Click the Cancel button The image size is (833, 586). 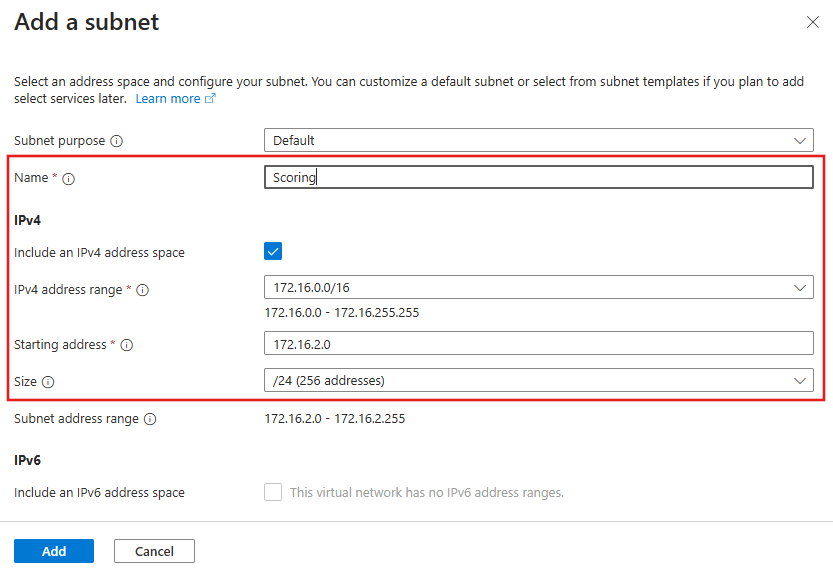(x=154, y=550)
